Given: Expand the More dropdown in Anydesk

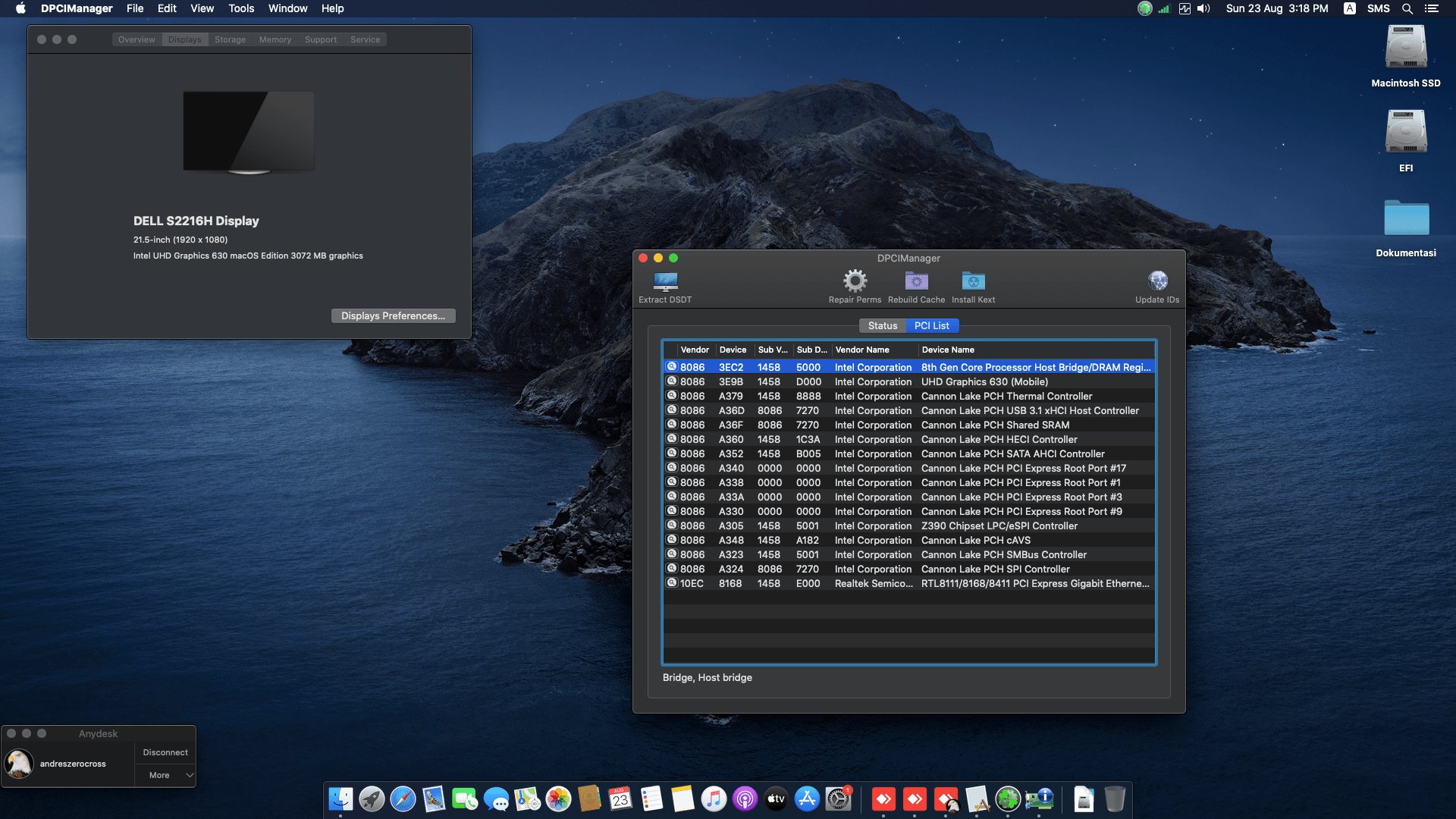Looking at the screenshot, I should click(166, 775).
